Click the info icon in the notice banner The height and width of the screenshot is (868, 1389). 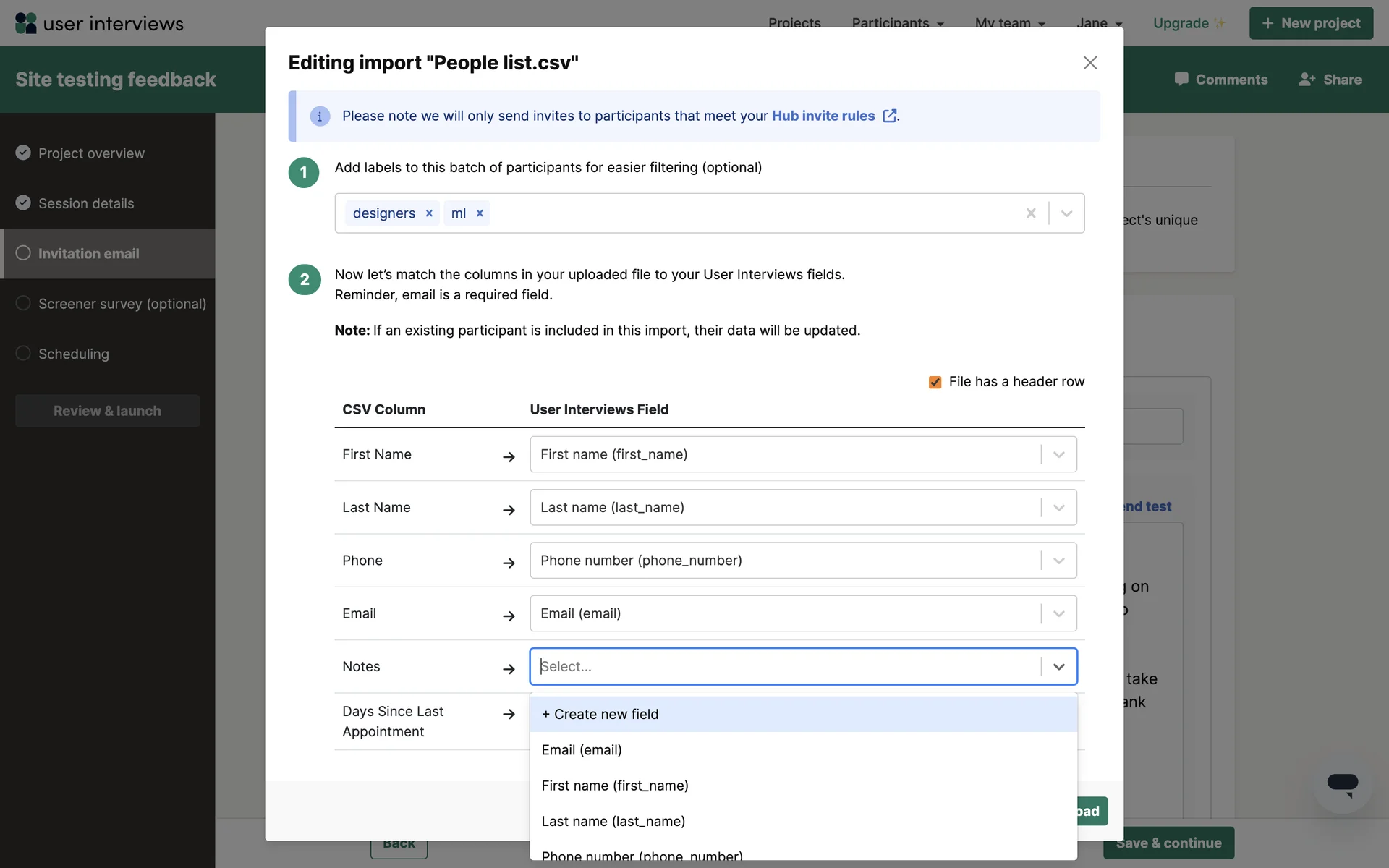(320, 116)
